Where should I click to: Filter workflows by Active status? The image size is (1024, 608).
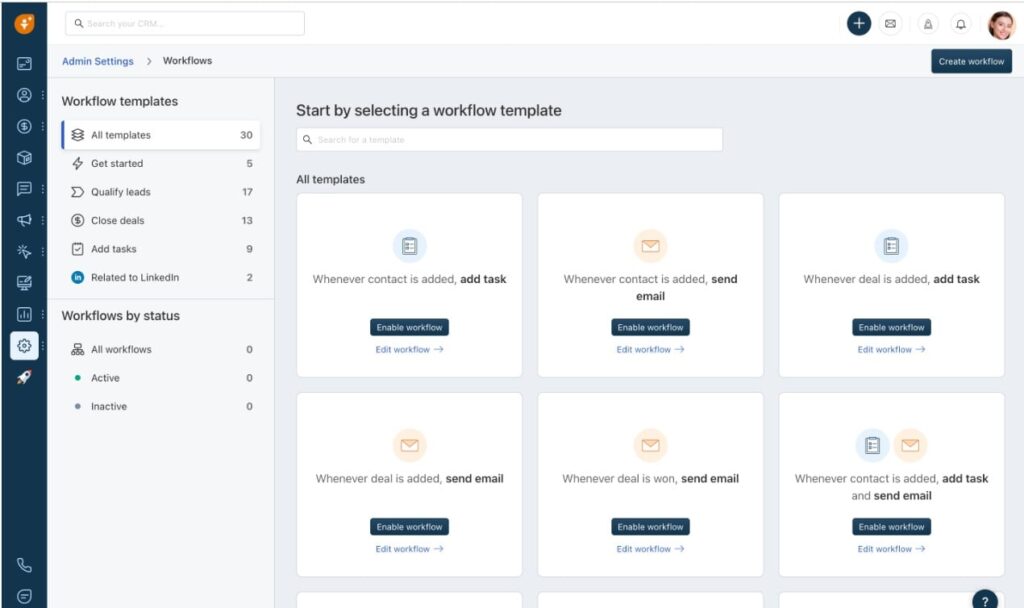point(161,378)
